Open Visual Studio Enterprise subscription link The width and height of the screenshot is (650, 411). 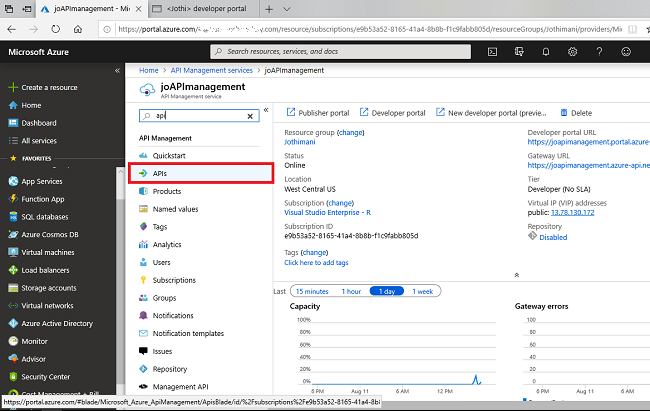[327, 212]
